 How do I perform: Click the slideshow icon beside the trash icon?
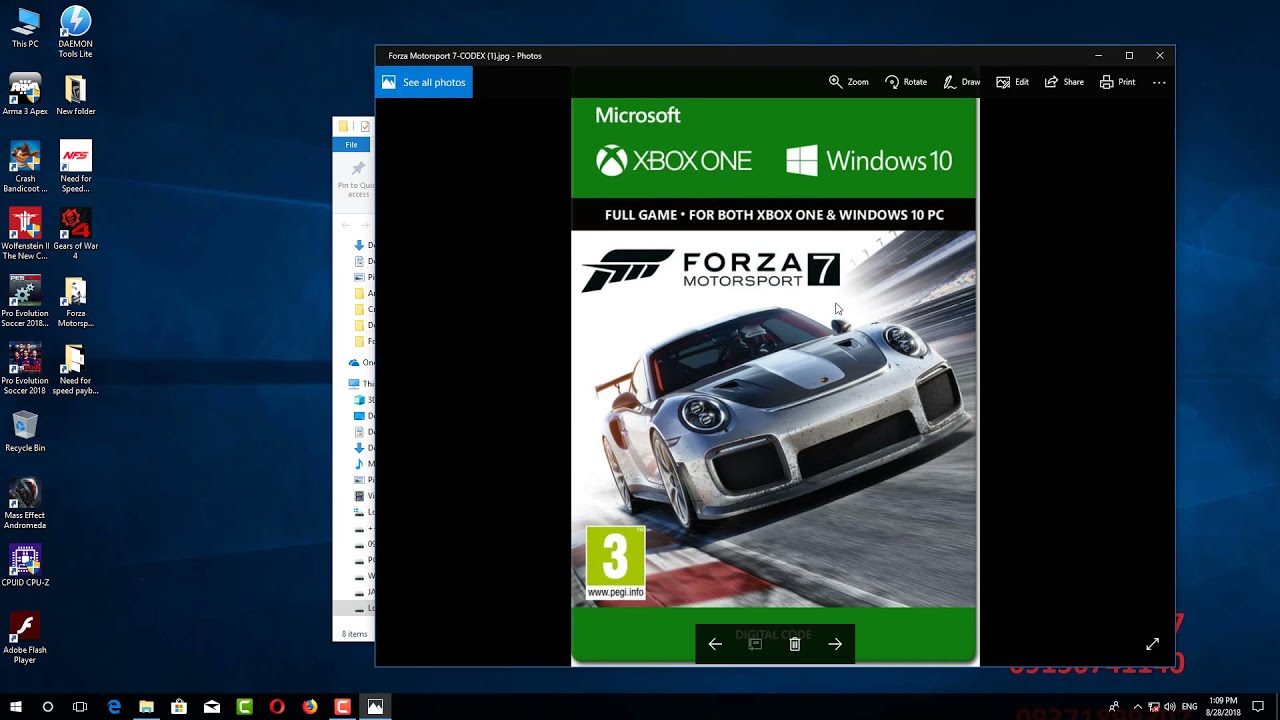click(x=755, y=644)
